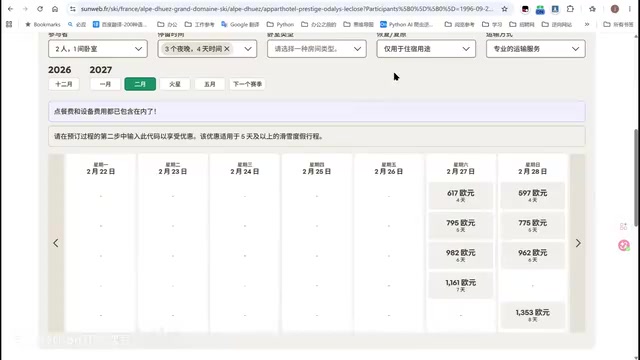Click the blue extension icon in toolbar
Screen dimensions: 640x360
555,9
